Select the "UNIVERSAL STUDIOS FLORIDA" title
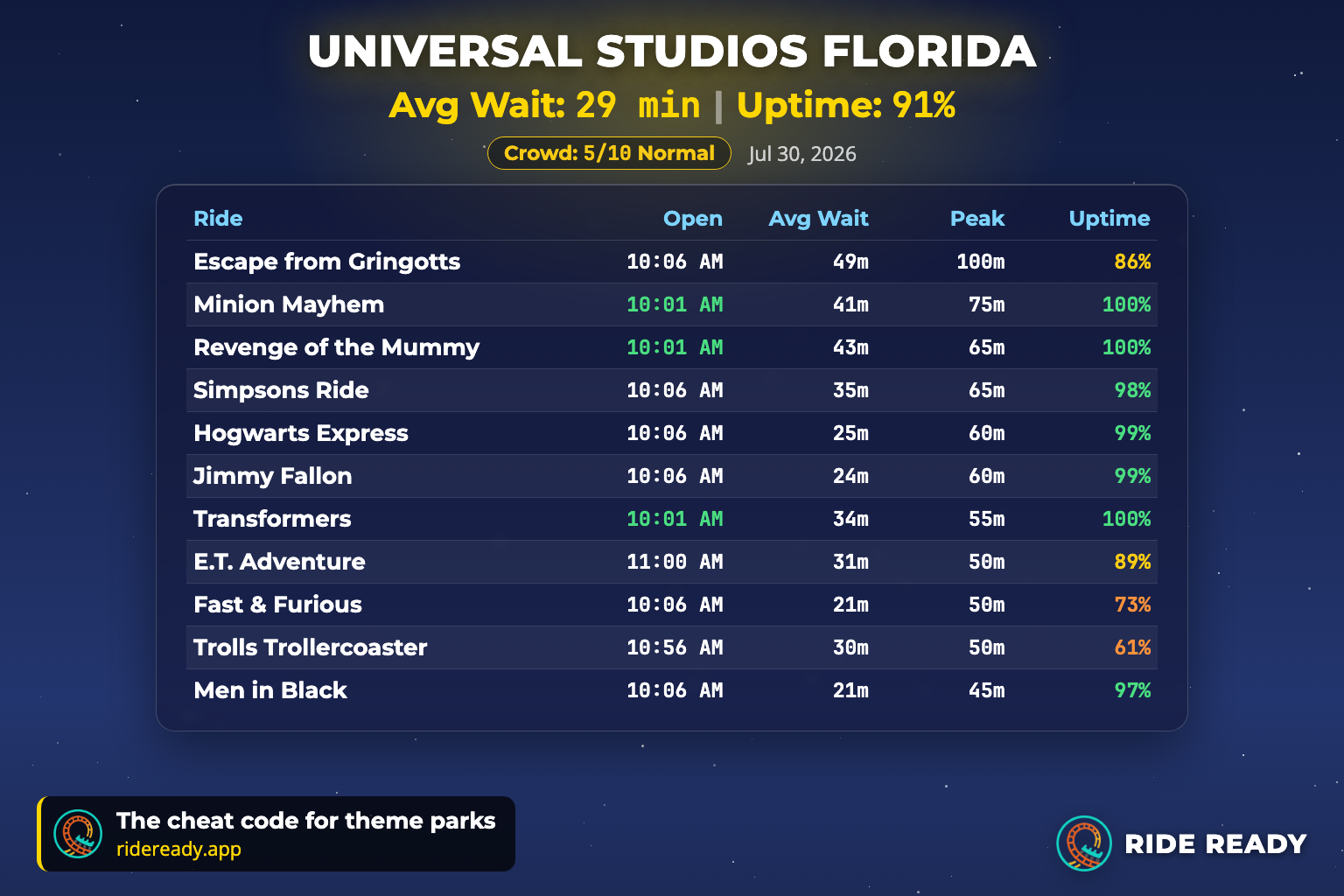The image size is (1344, 896). click(x=672, y=52)
